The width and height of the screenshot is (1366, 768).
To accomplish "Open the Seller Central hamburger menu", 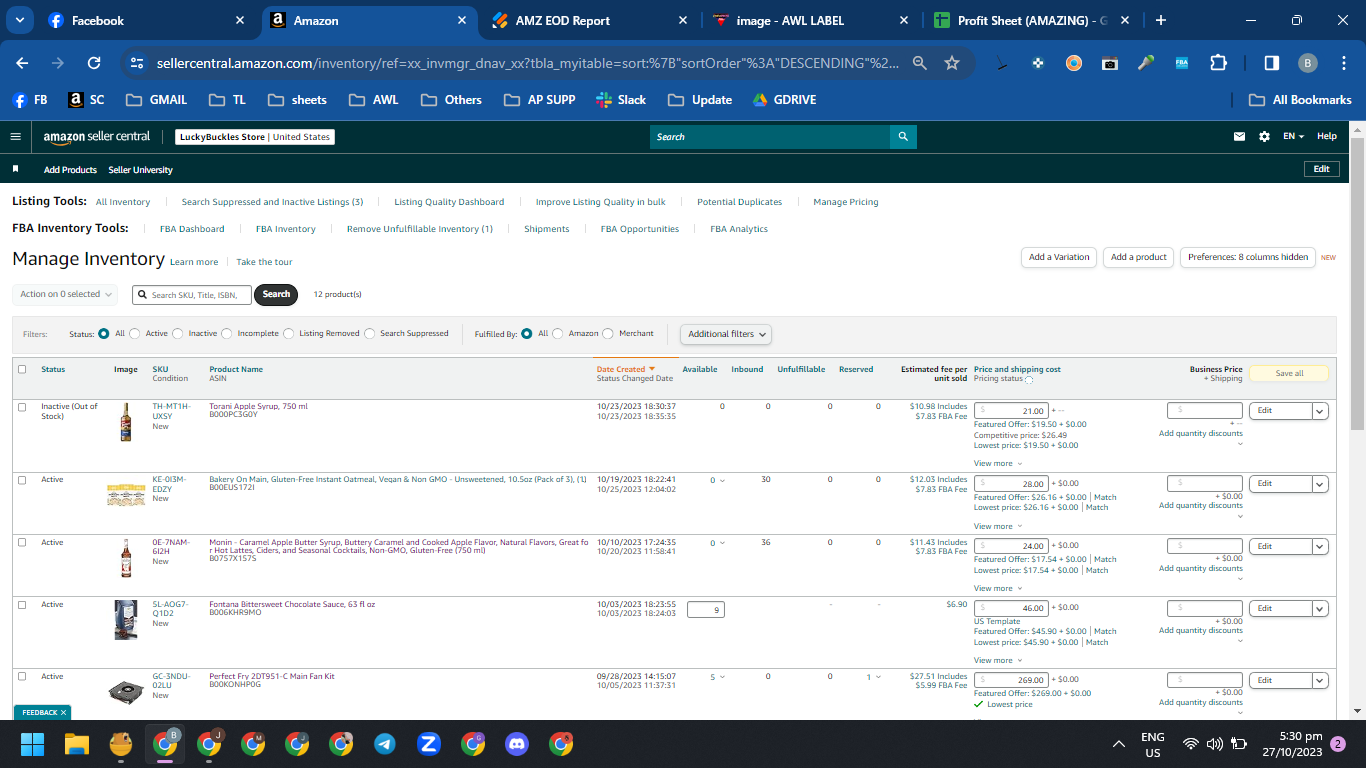I will click(15, 136).
